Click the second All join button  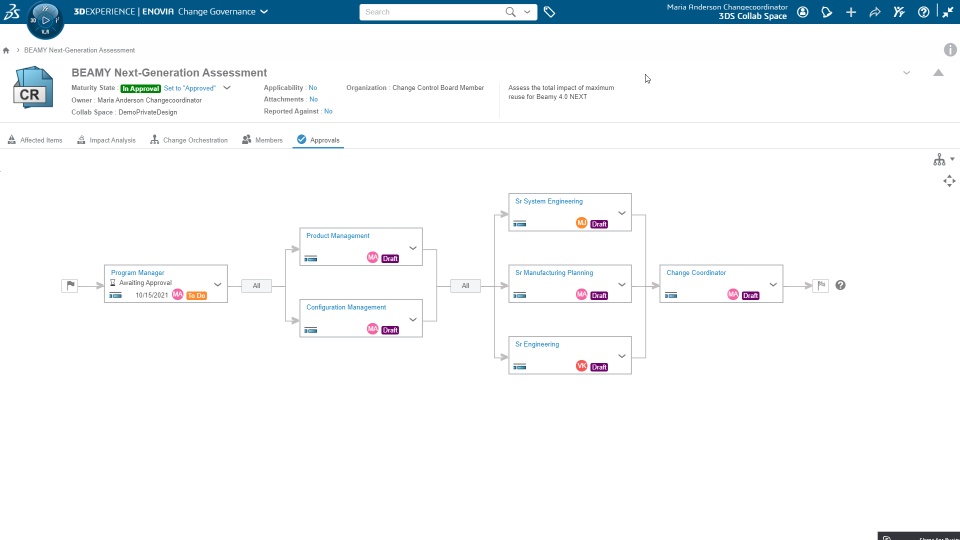coord(465,285)
